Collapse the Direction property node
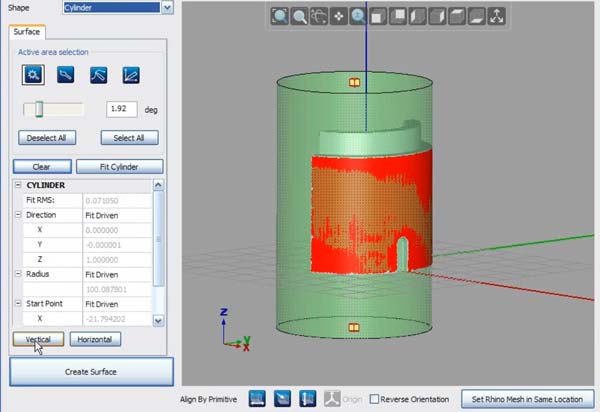 18,215
